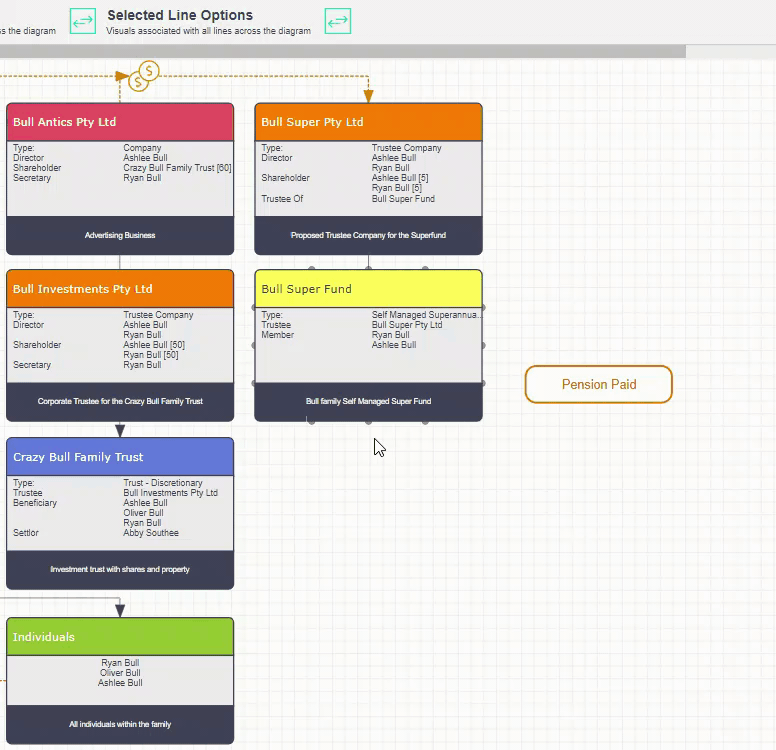Select the Bull Antics Pty Ltd header

point(120,122)
